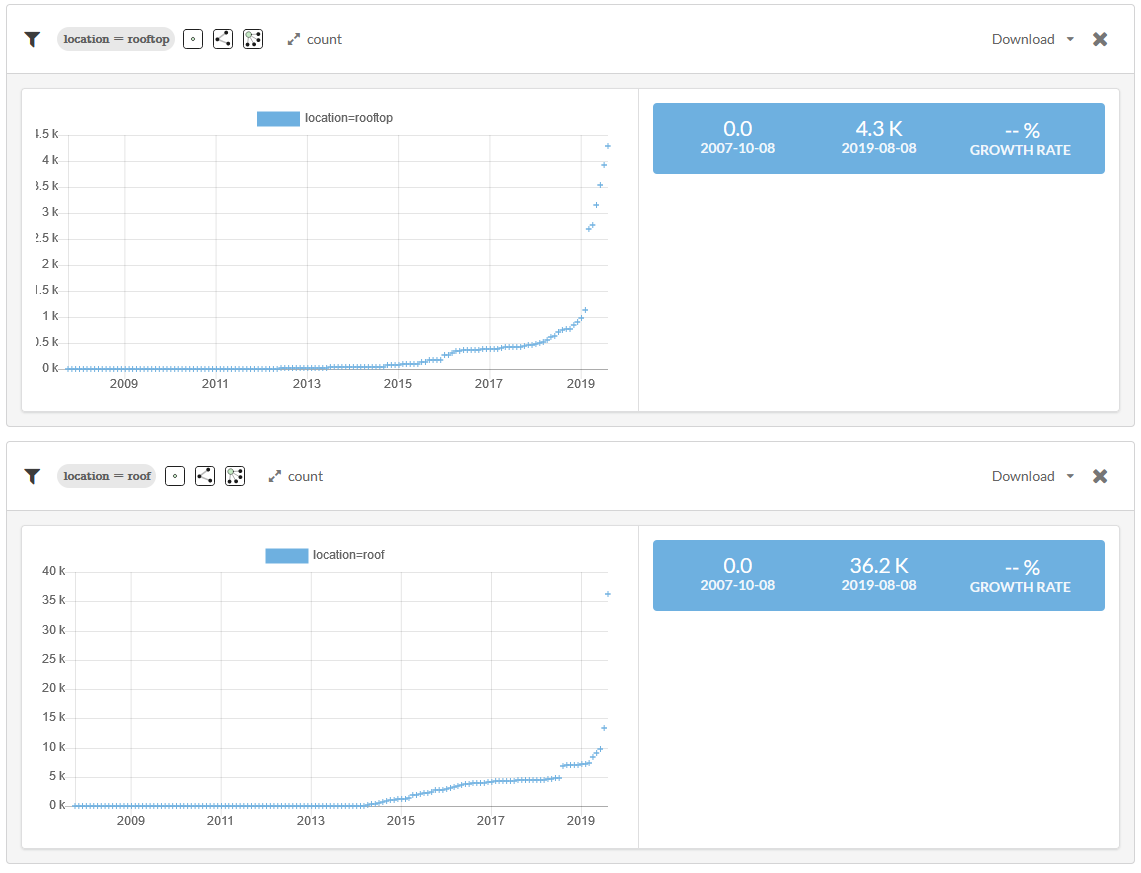Toggle way element type in rooftop panel
1141x873 pixels.
pyautogui.click(x=223, y=40)
